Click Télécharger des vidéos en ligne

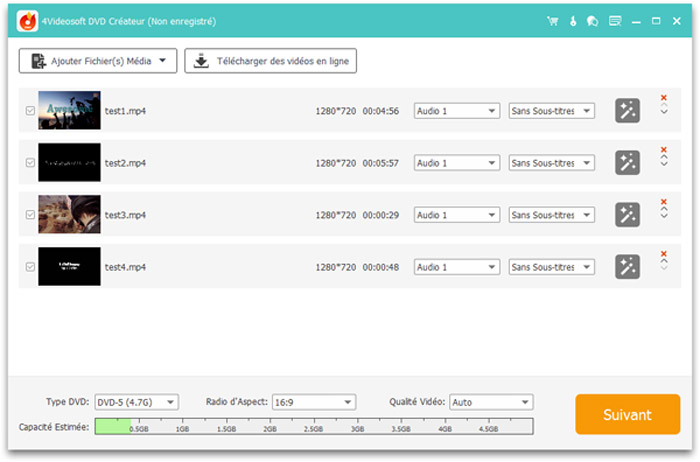[x=271, y=61]
